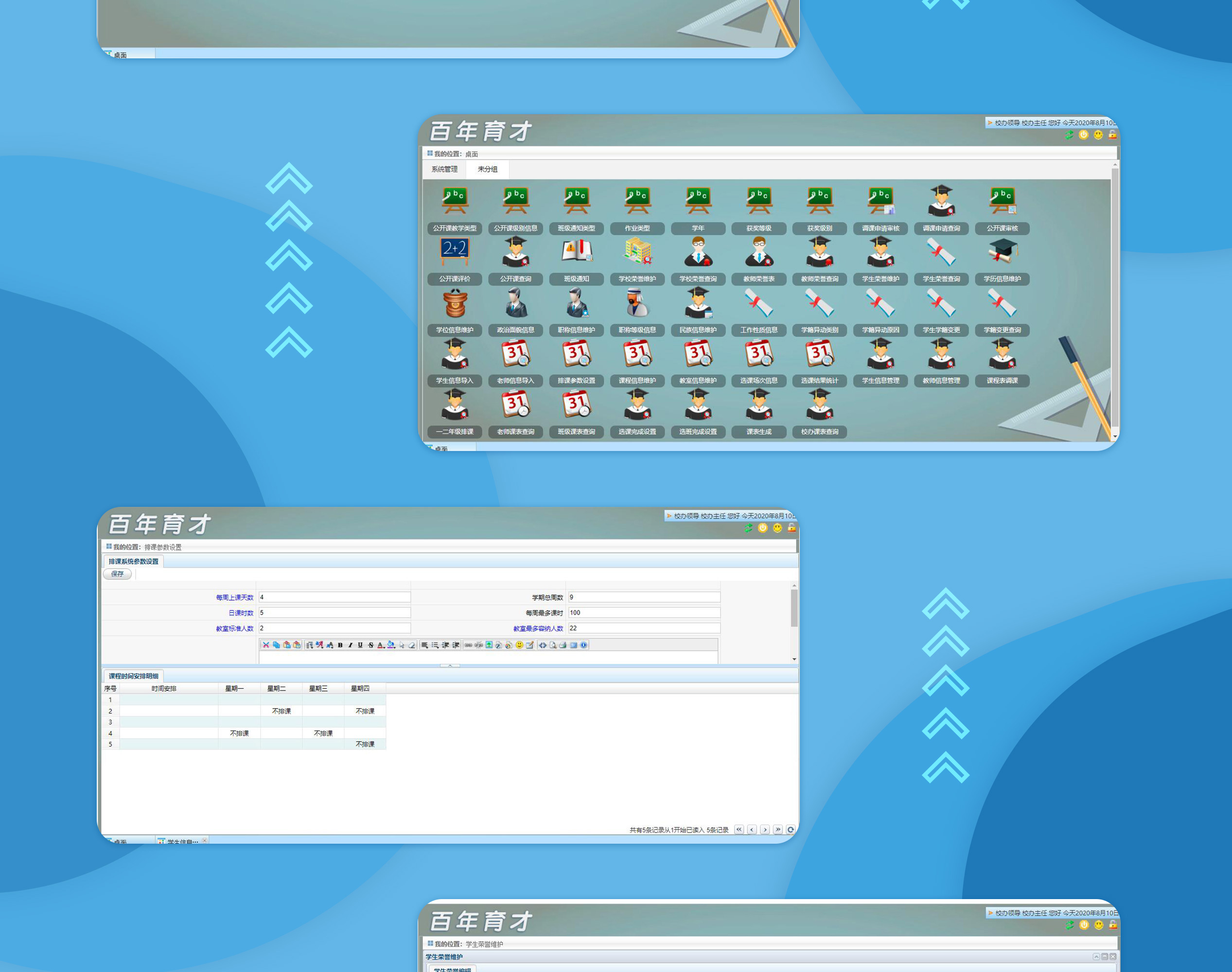This screenshot has height=972, width=1232.
Task: Toggle strikethrough formatting in editor toolbar
Action: (370, 645)
